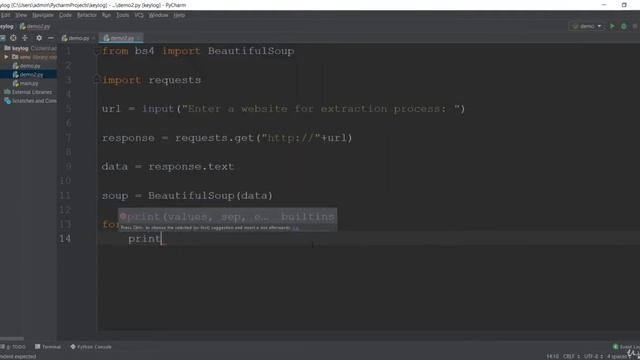Screen dimensions: 640x360
Task: Click response.text on line 9
Action: point(191,167)
